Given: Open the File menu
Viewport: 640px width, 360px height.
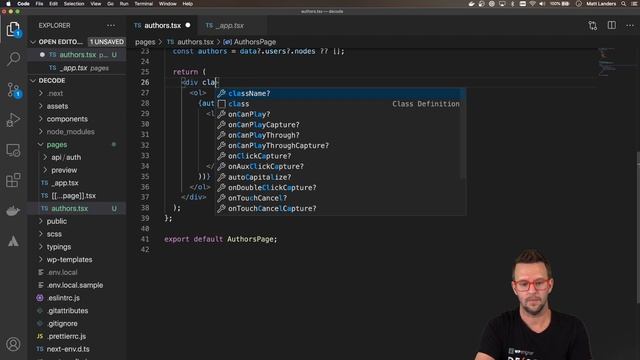Looking at the screenshot, I should point(39,4).
